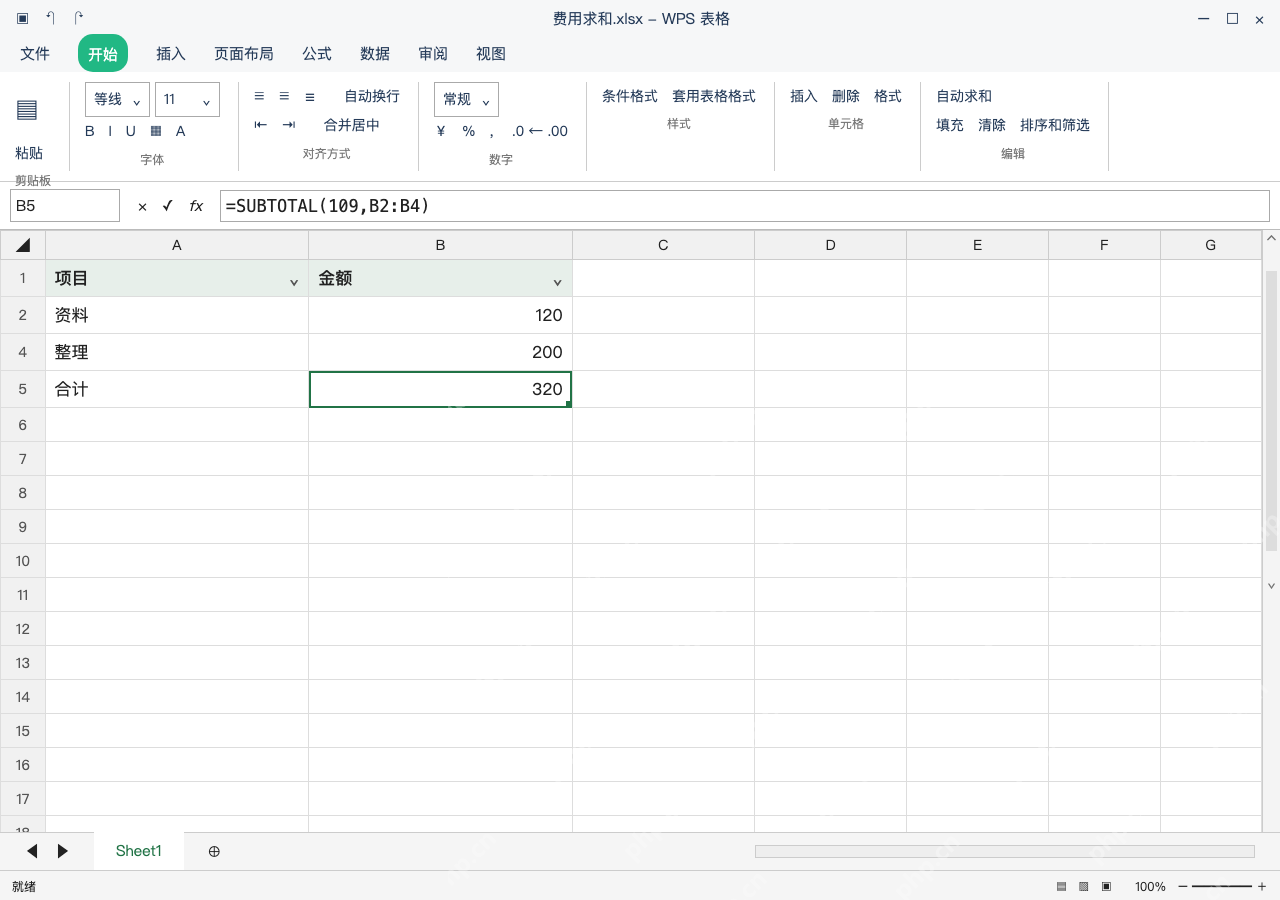1280x900 pixels.
Task: Decrease indent with the left indent icon
Action: (x=261, y=125)
